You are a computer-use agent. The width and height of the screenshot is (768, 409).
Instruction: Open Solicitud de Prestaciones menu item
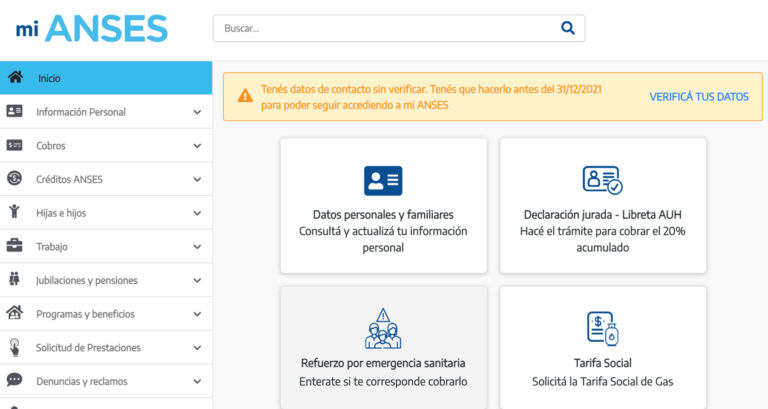click(x=106, y=348)
